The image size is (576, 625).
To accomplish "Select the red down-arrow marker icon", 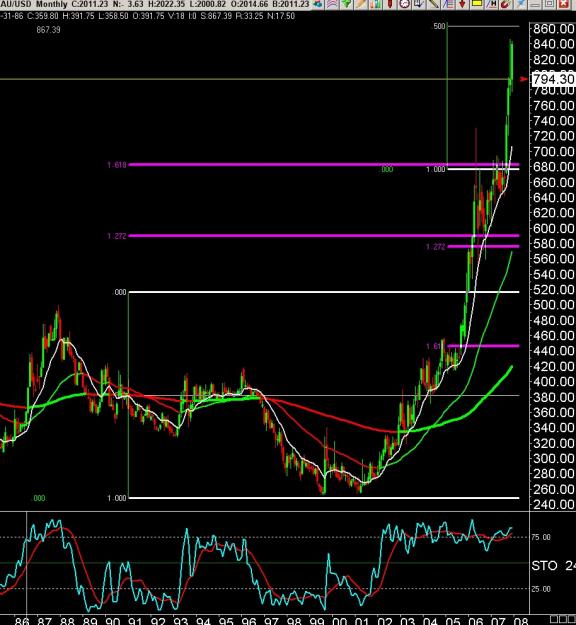I will click(462, 4).
